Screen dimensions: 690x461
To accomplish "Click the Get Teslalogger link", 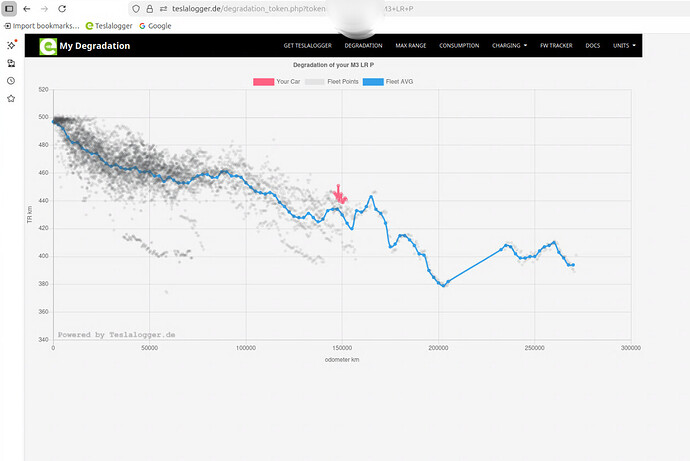I will coord(308,46).
